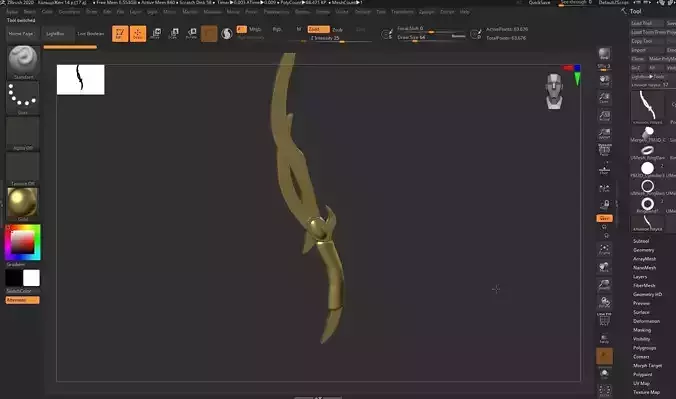The width and height of the screenshot is (676, 399).
Task: Click the BPR render icon
Action: point(604,54)
